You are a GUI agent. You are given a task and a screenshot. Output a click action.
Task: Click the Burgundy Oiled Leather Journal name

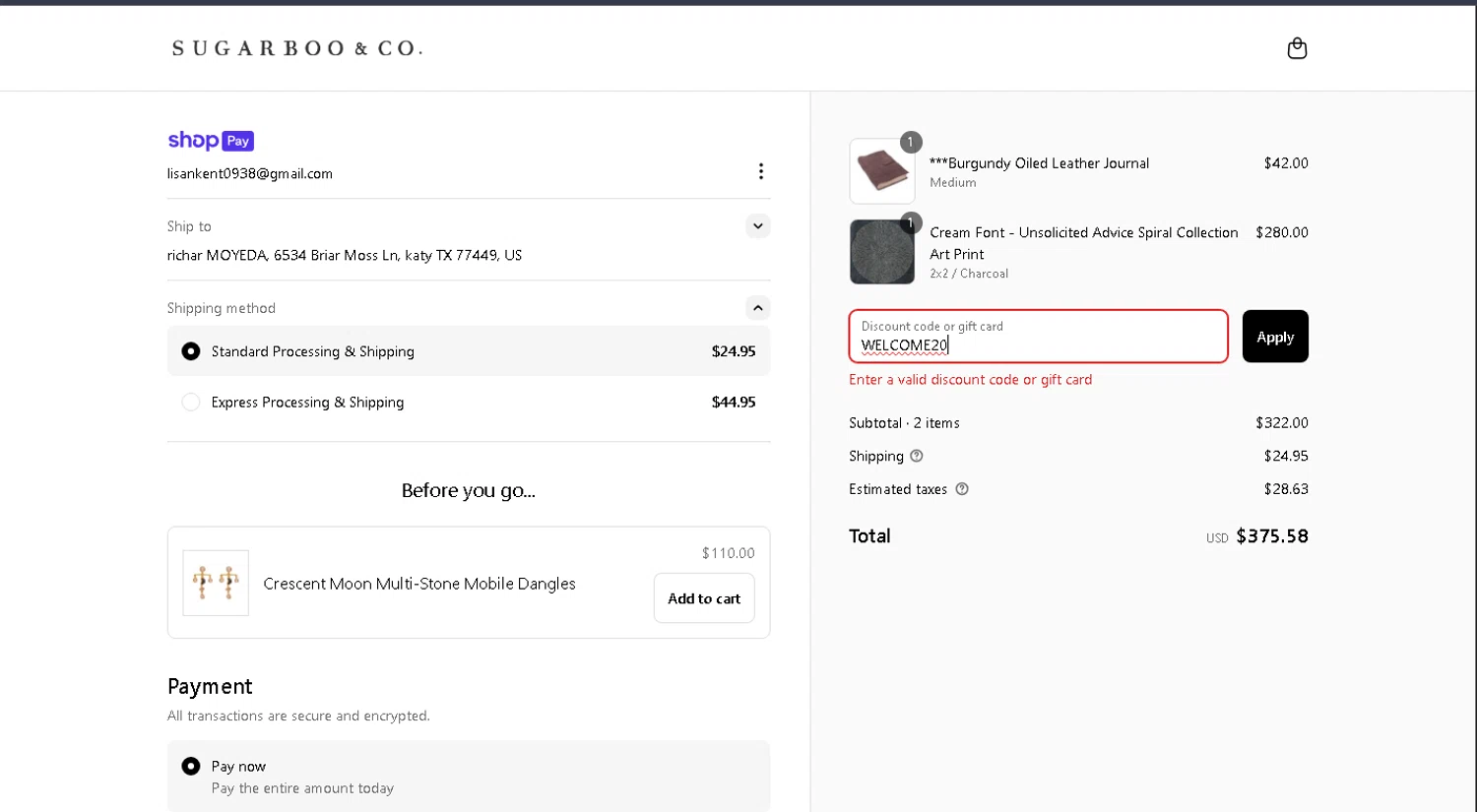[1039, 163]
